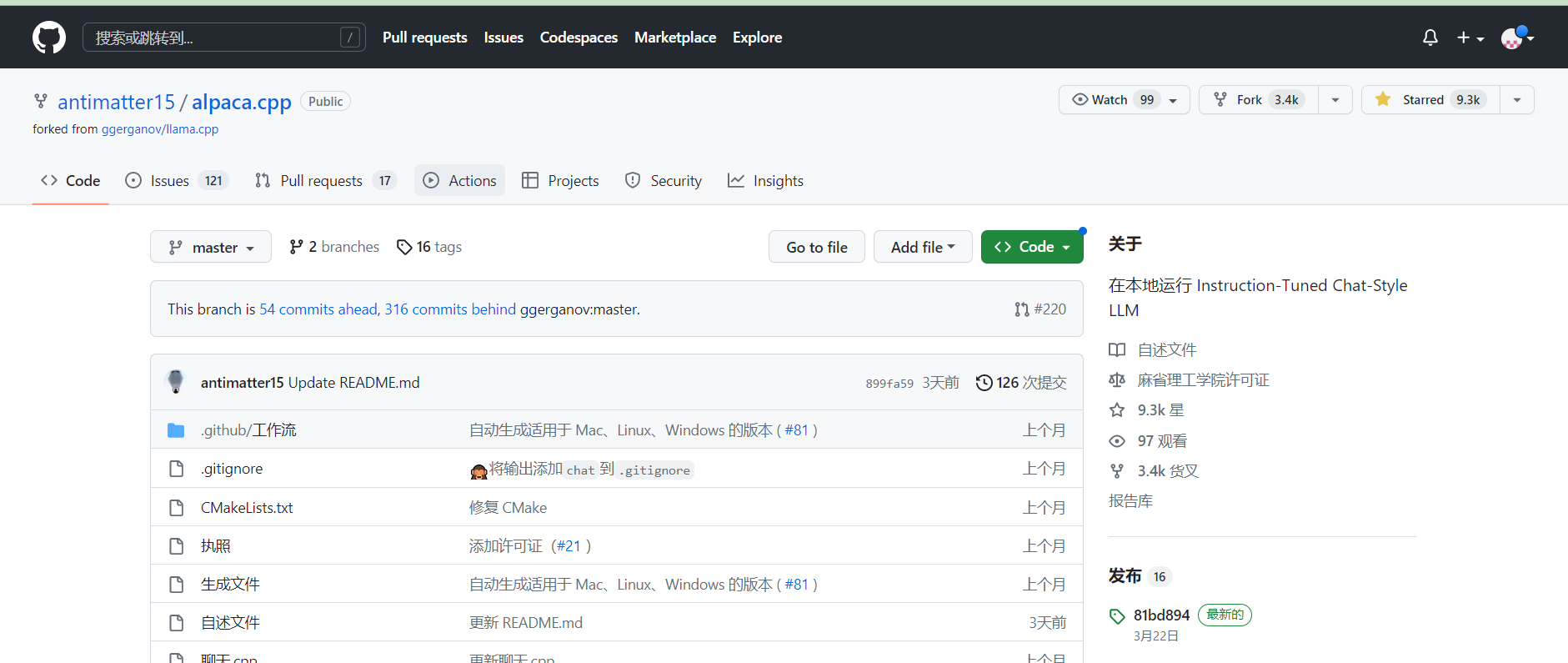Switch to the Security tab
Screen dimensions: 1568x663
tap(664, 181)
